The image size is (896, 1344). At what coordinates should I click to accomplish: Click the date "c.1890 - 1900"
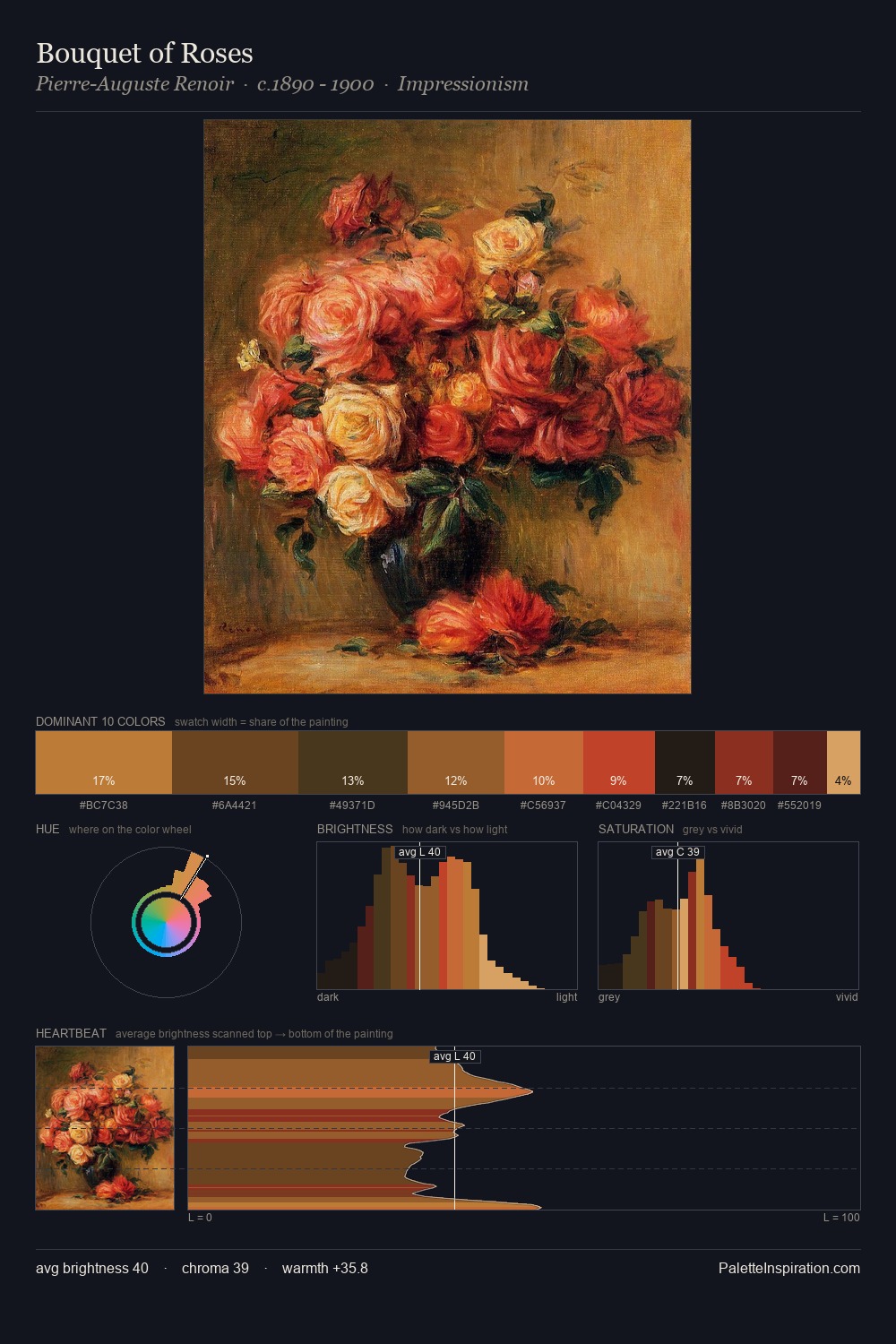coord(315,84)
